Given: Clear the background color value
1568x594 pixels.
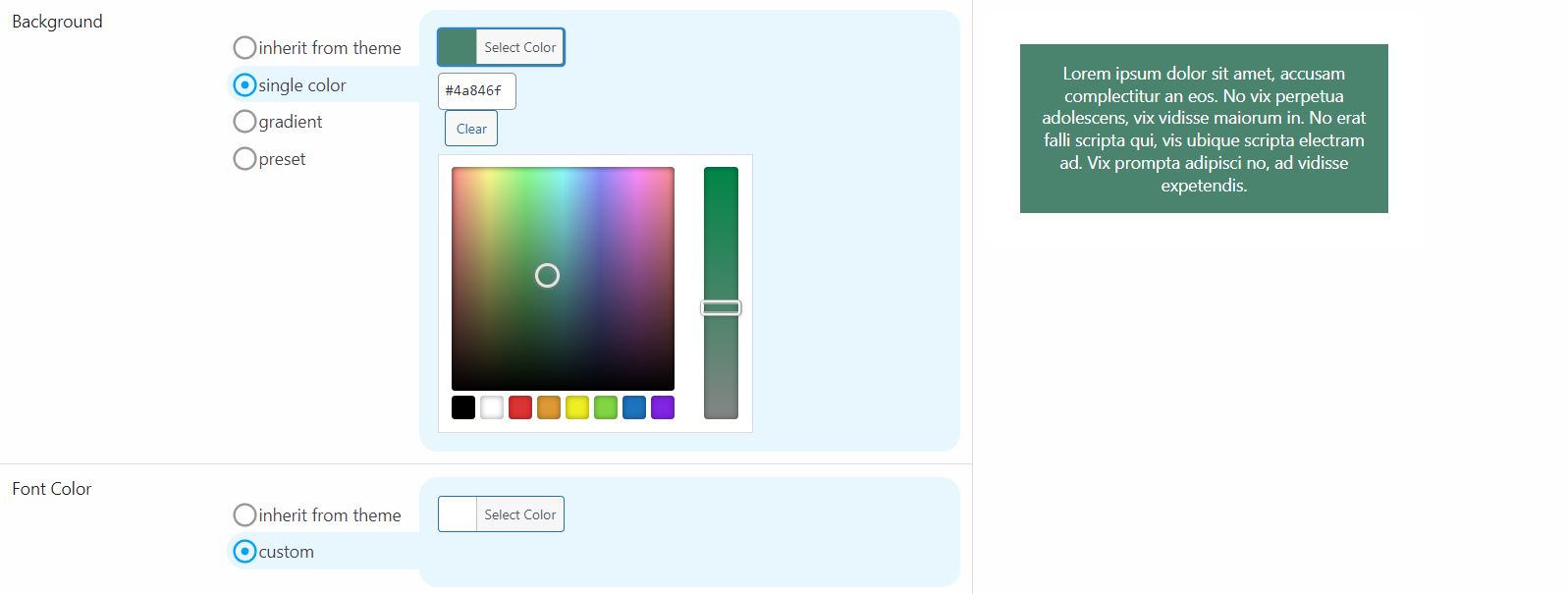Looking at the screenshot, I should 471,129.
